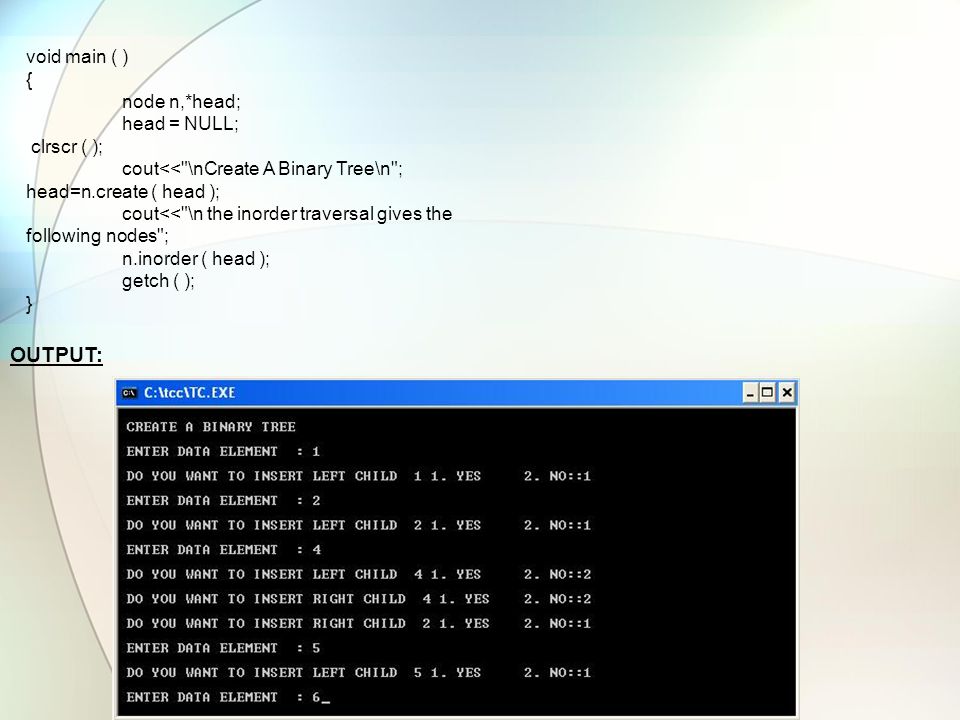Click 'ENTER DATA ELEMENT : 2' console line
The height and width of the screenshot is (720, 960).
pos(223,501)
